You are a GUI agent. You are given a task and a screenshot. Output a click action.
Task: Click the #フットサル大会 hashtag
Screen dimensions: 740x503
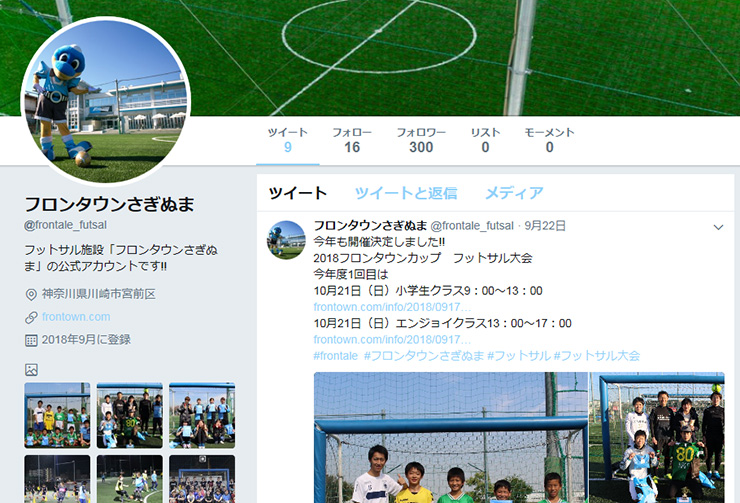pos(597,356)
